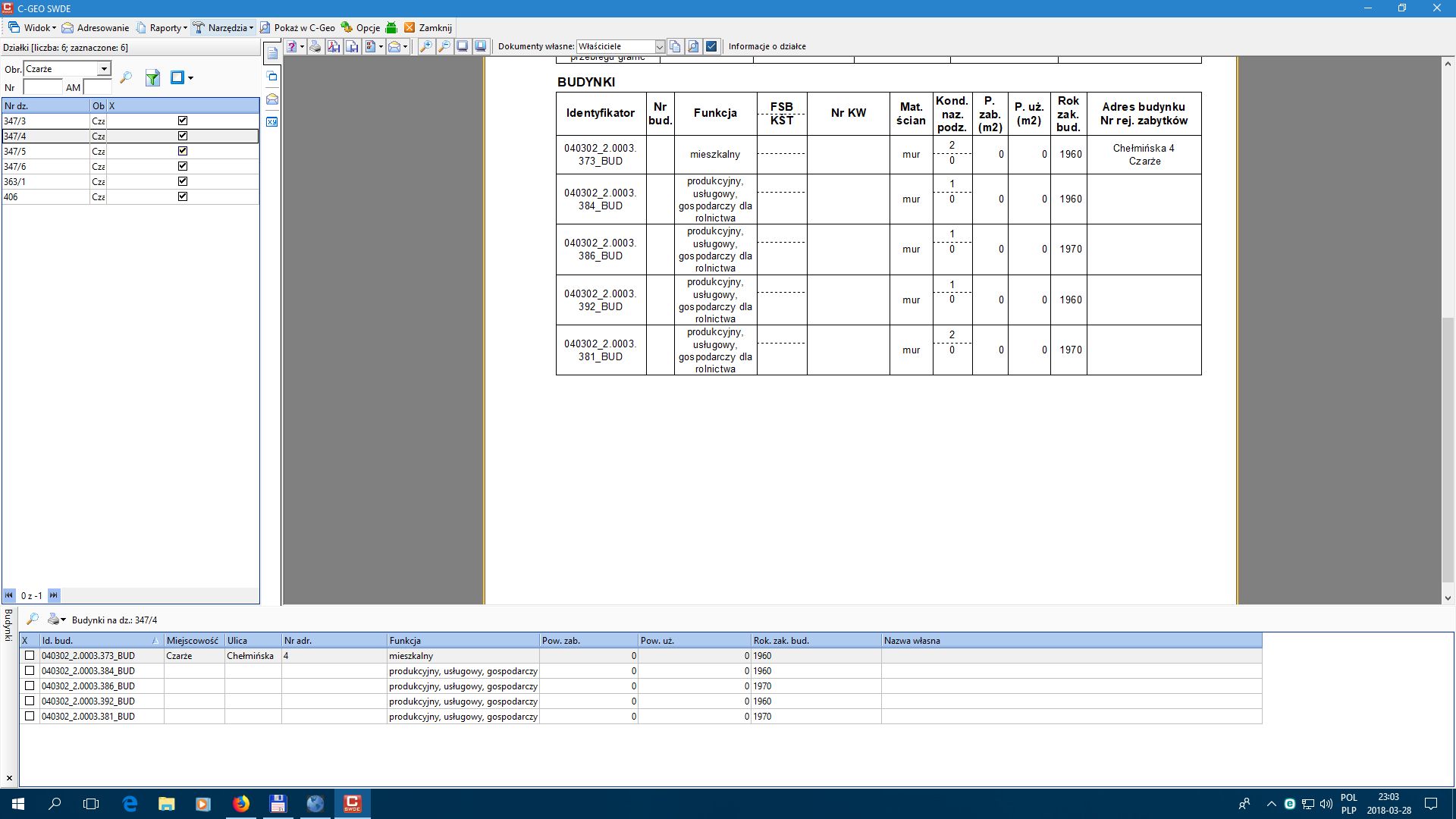Click the buildings panel printer icon
The width and height of the screenshot is (1456, 819).
tap(53, 620)
